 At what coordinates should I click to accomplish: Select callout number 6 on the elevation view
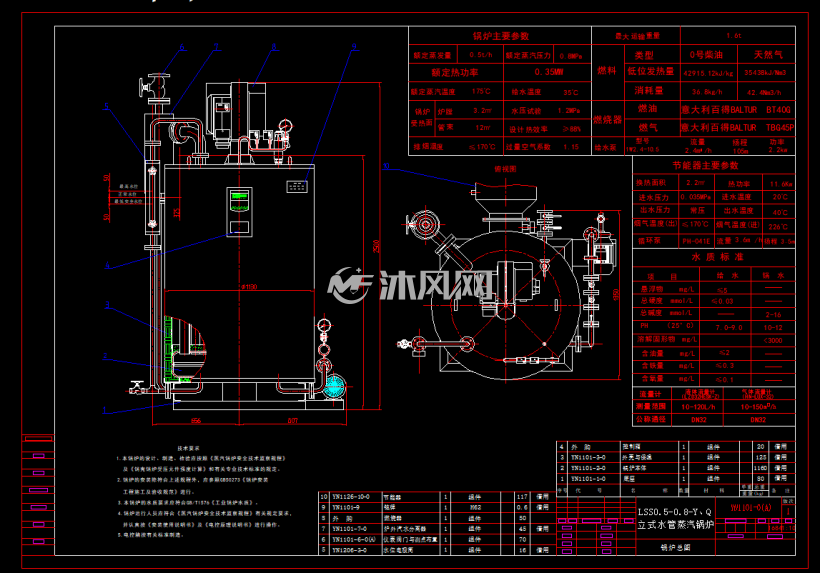pos(182,47)
